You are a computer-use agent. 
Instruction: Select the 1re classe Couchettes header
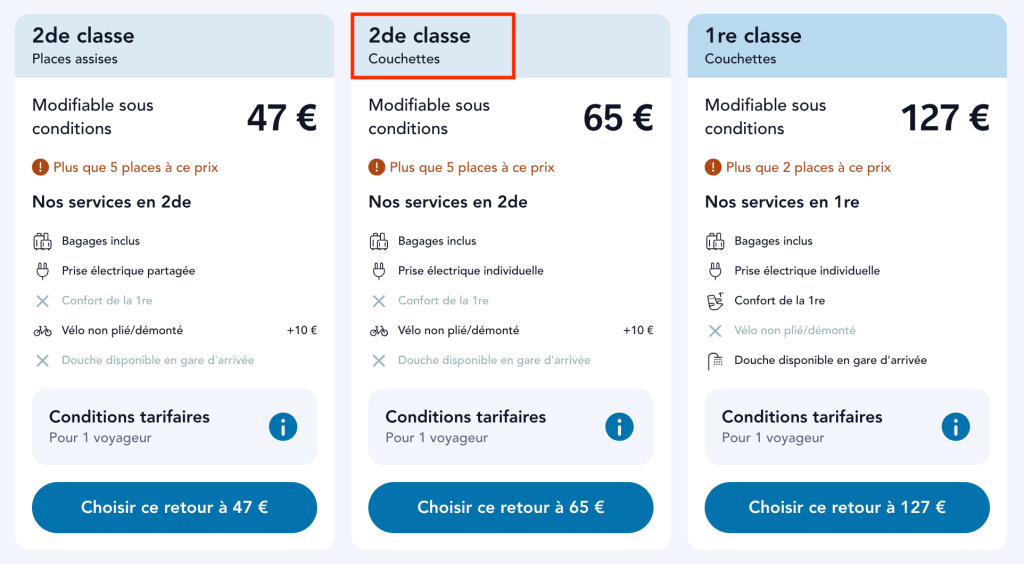point(846,46)
